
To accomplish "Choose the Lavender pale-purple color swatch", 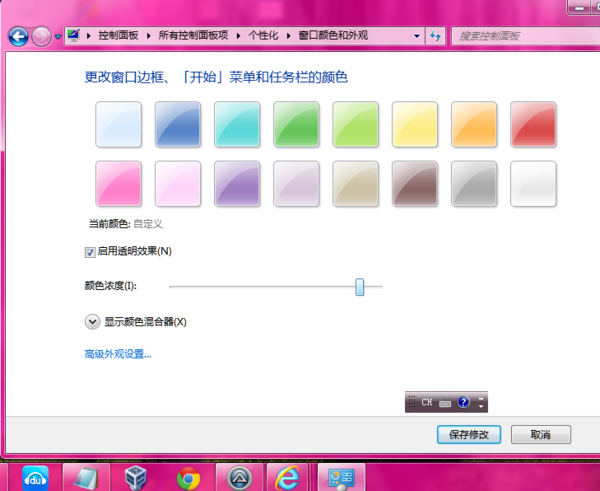I will coord(296,184).
